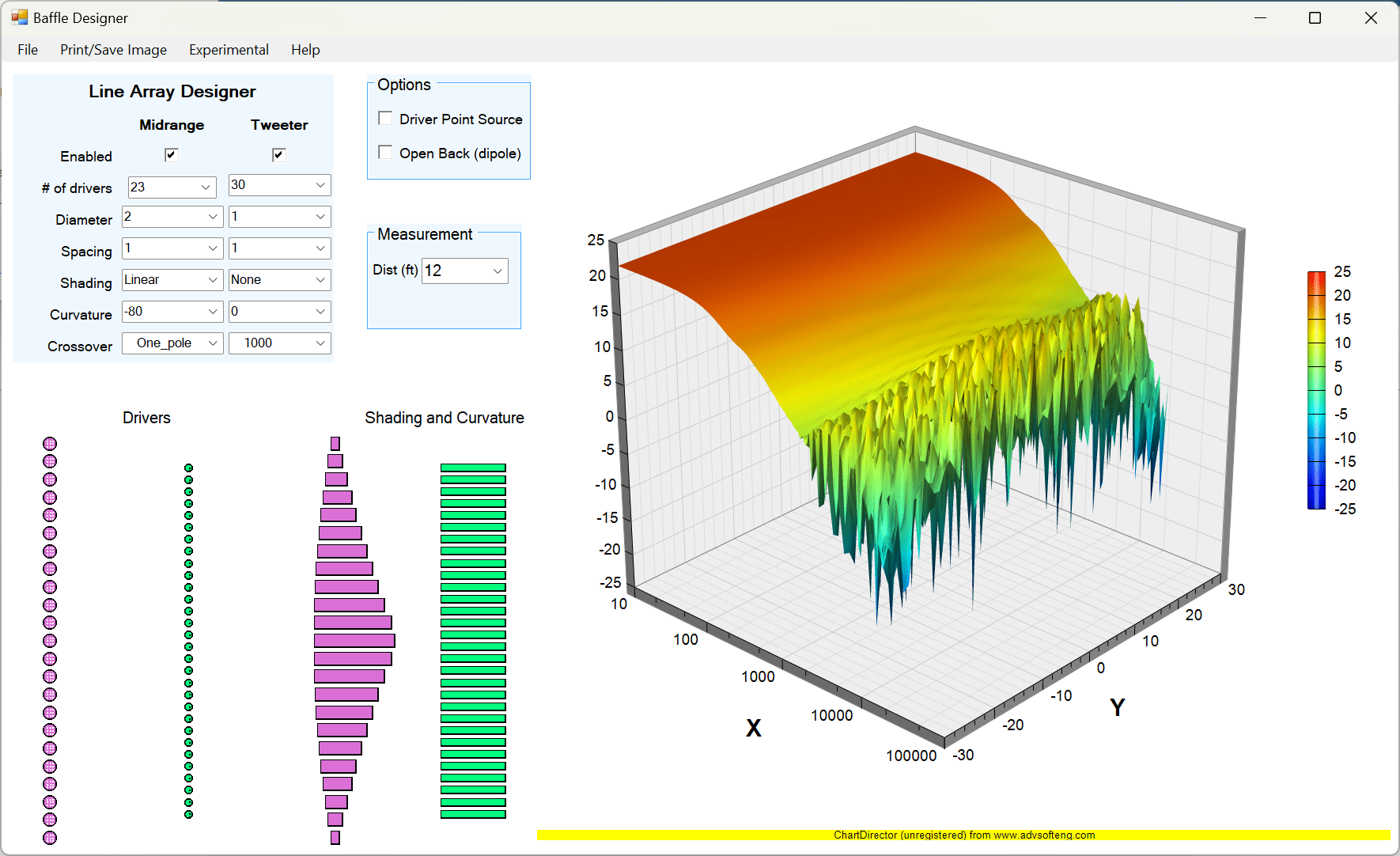Open the File menu

click(x=28, y=50)
